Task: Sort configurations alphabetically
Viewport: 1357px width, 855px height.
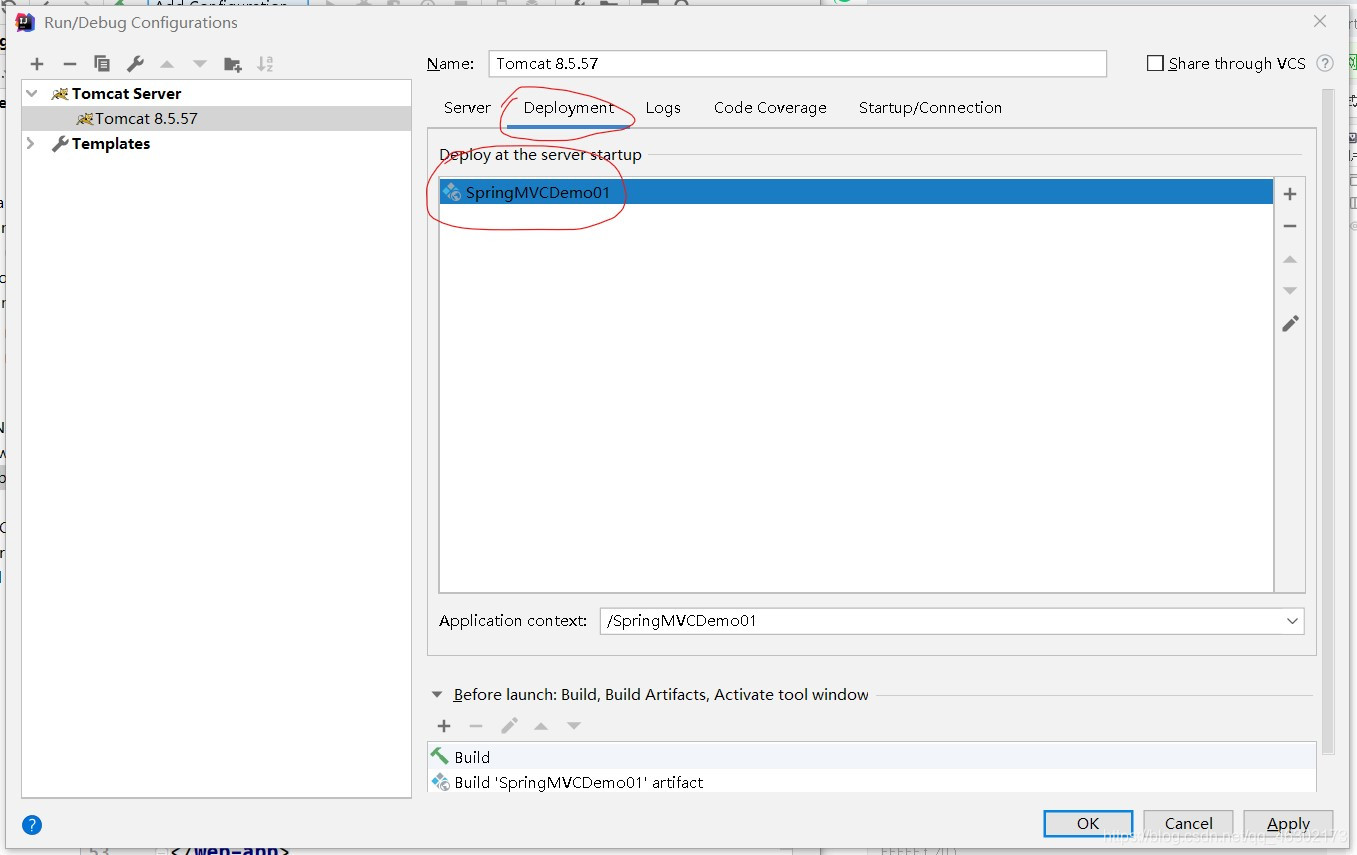Action: click(265, 64)
